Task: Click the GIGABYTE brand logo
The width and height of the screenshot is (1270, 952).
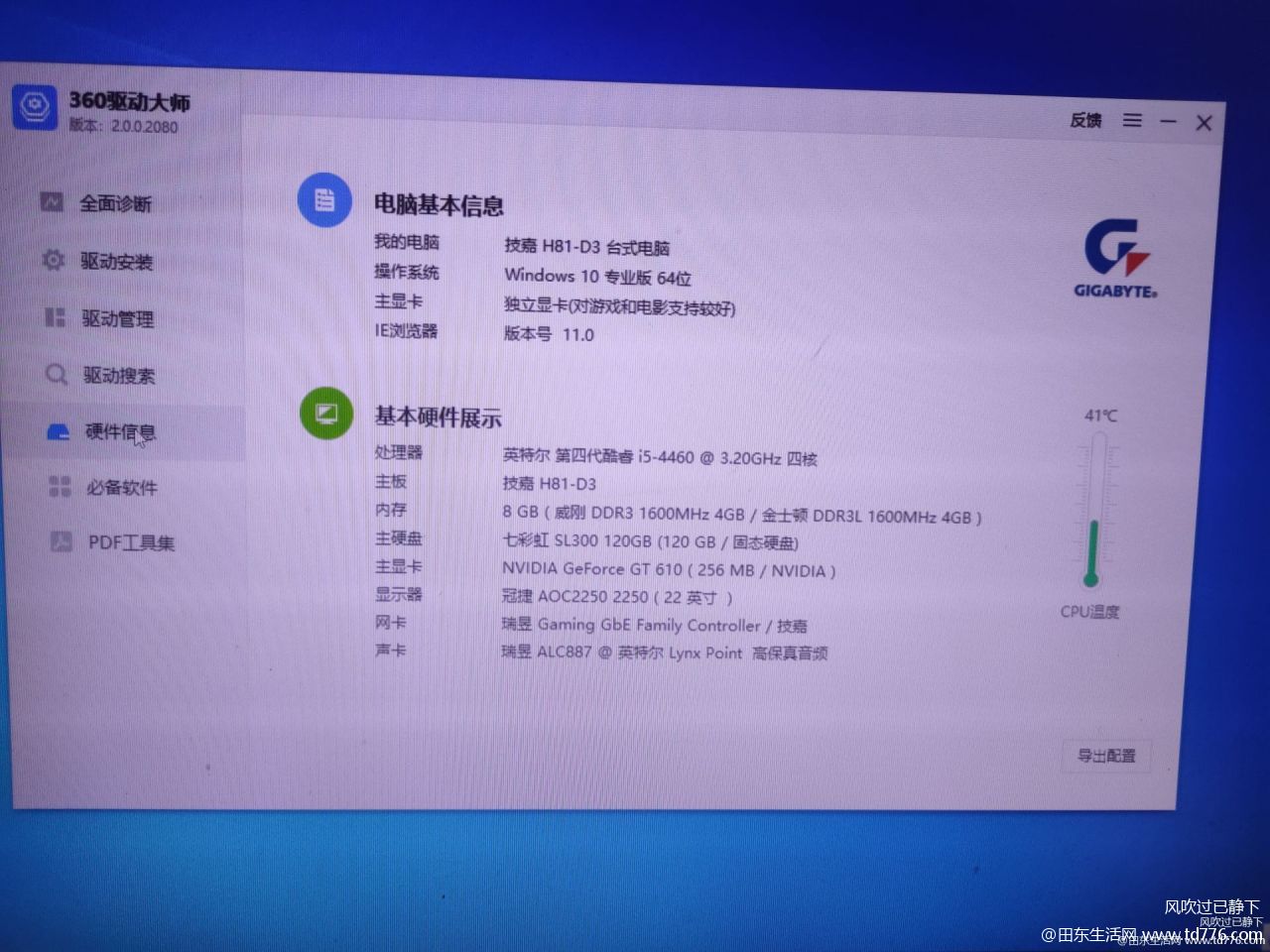Action: pos(1116,260)
